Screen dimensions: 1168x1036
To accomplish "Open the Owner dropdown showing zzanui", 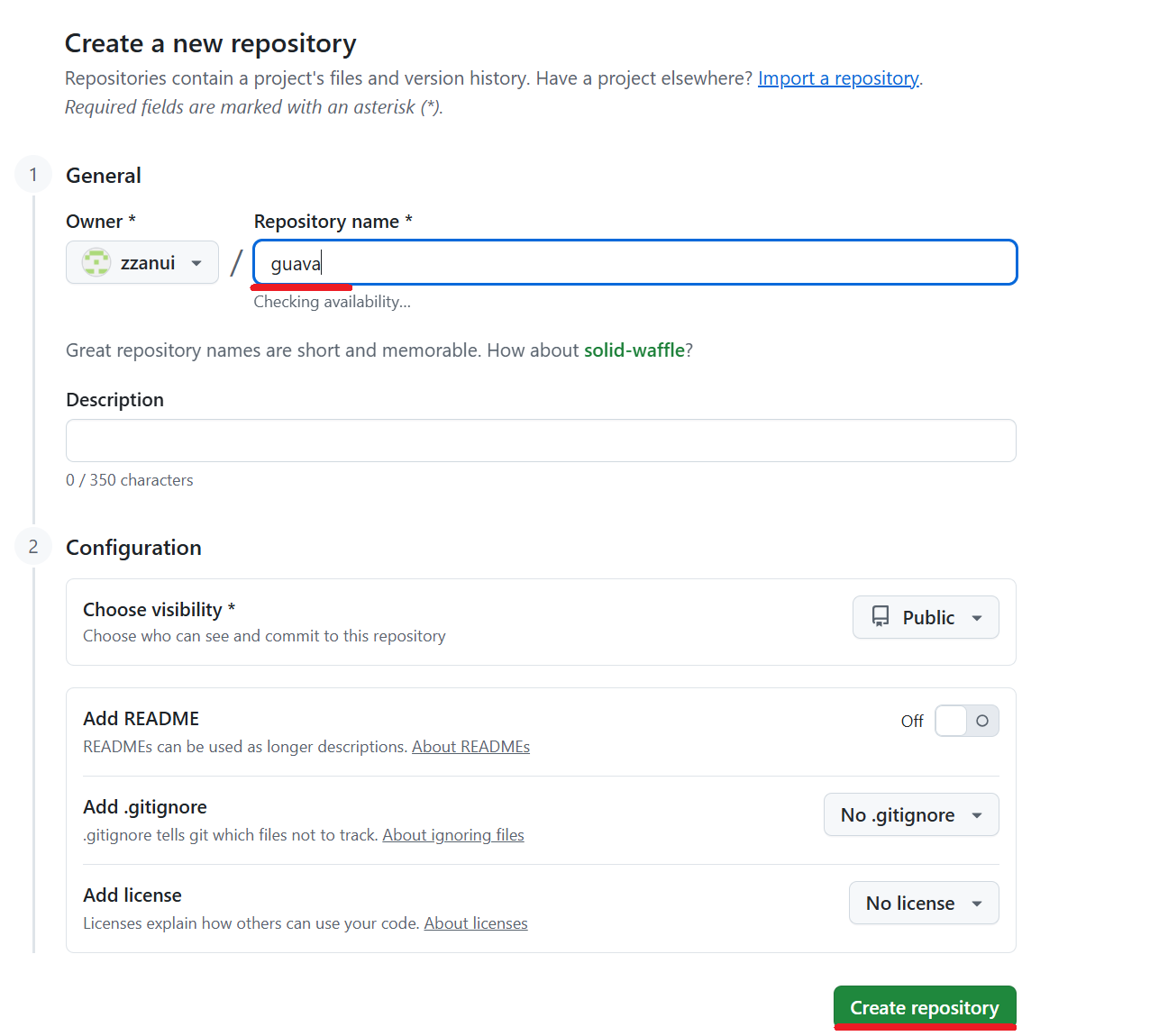I will 142,262.
